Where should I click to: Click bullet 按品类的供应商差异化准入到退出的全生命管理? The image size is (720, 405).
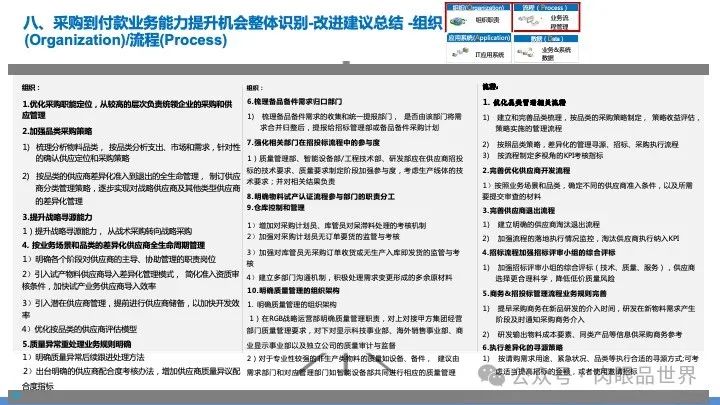coord(131,188)
